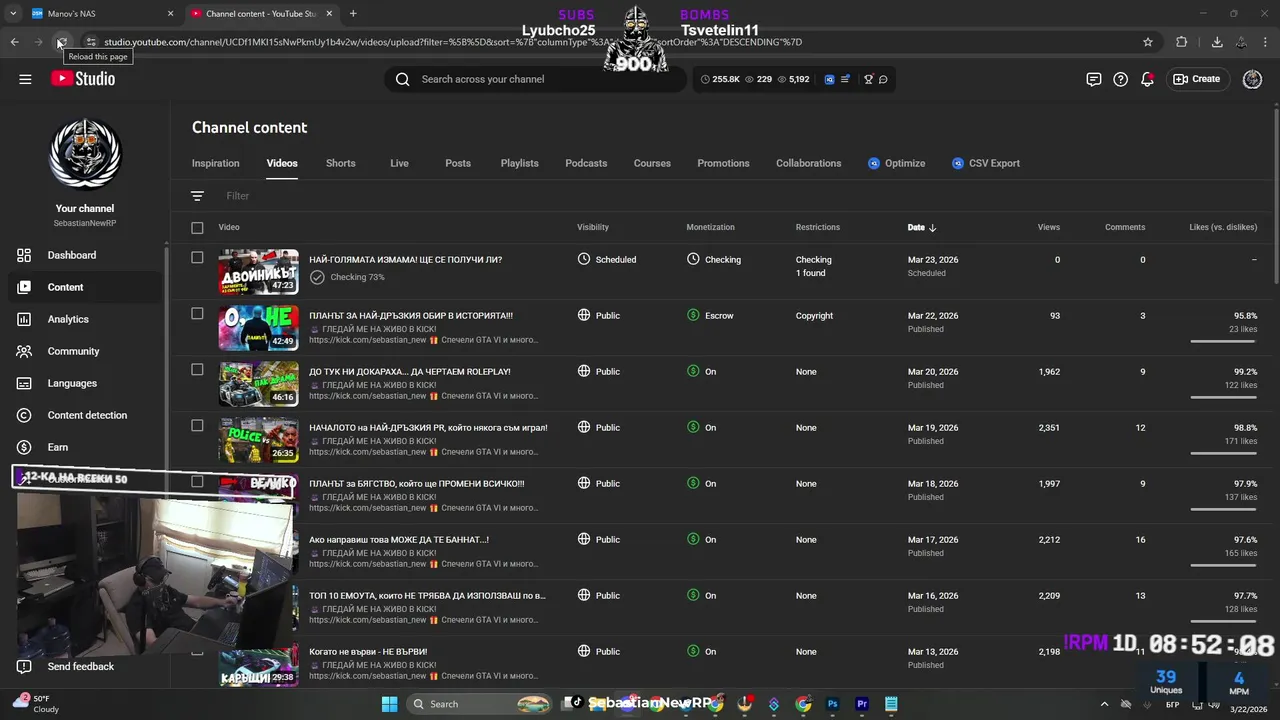Click the vidIQ chat bubble icon in stats bar
The width and height of the screenshot is (1280, 720).
883,79
